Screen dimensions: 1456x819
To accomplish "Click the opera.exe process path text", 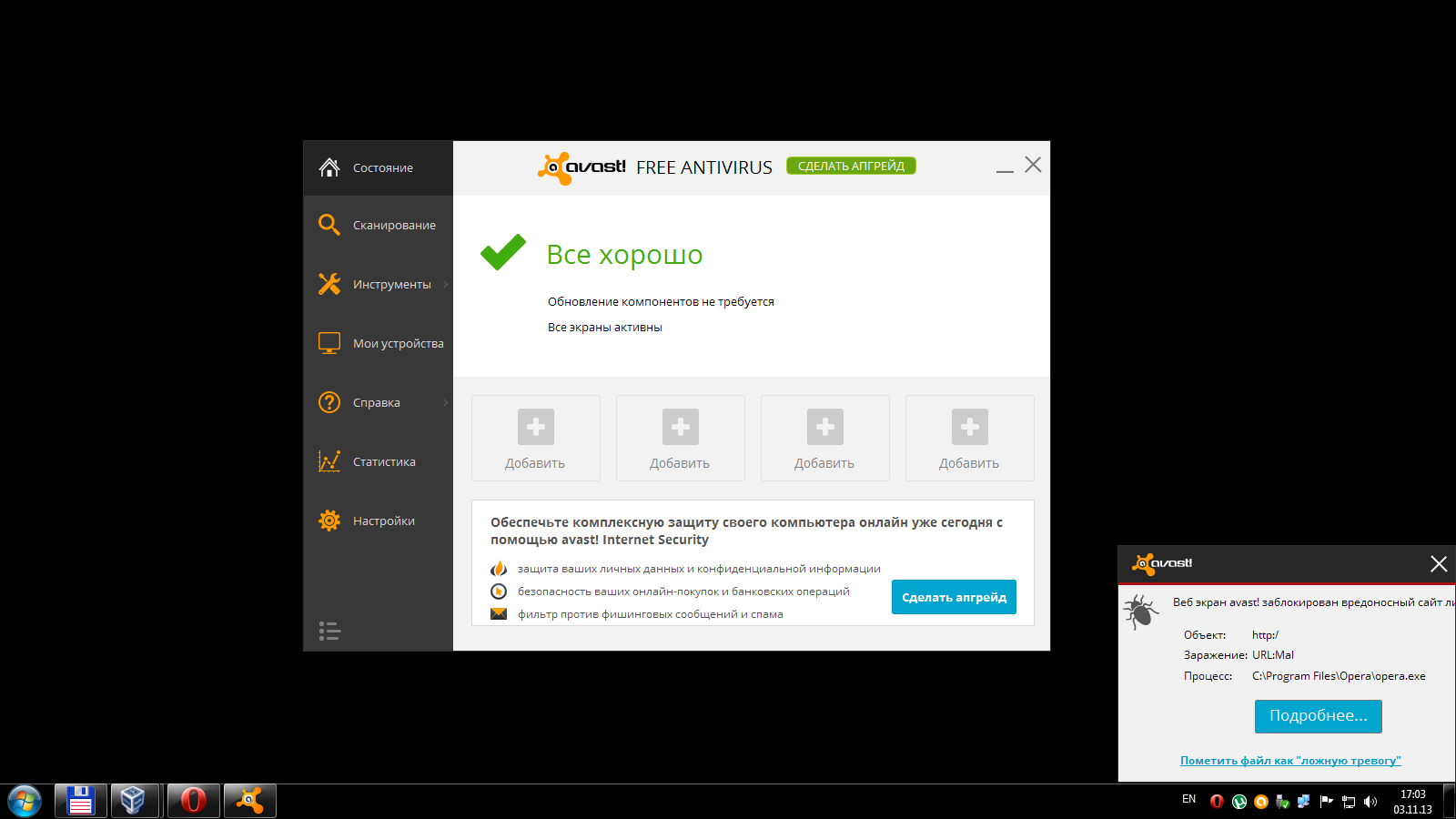I will click(x=1339, y=676).
